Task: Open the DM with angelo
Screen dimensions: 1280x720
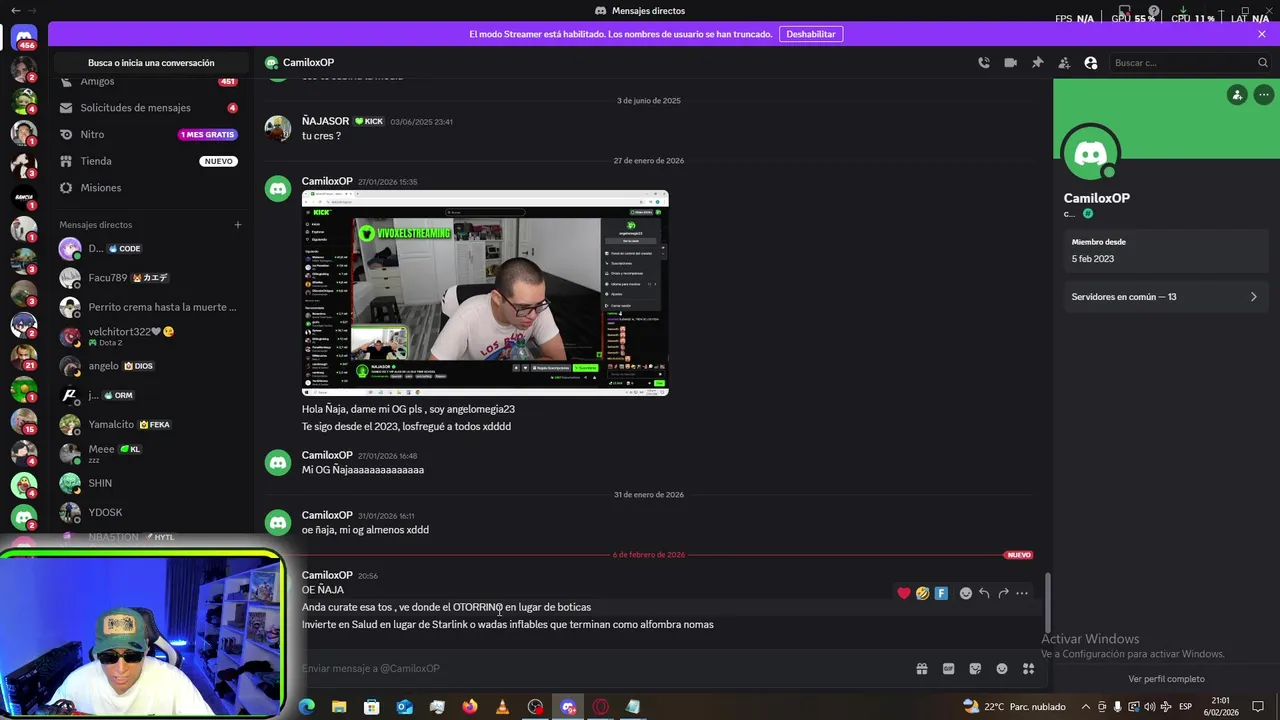Action: (150, 366)
